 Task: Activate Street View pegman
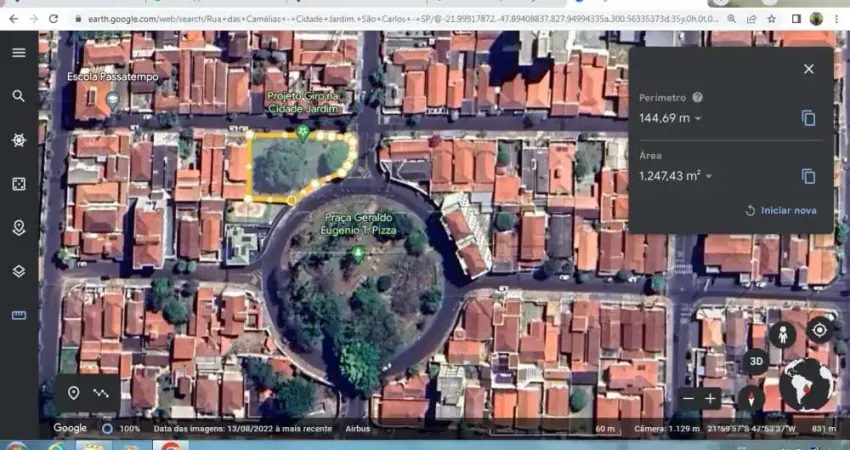click(x=782, y=335)
